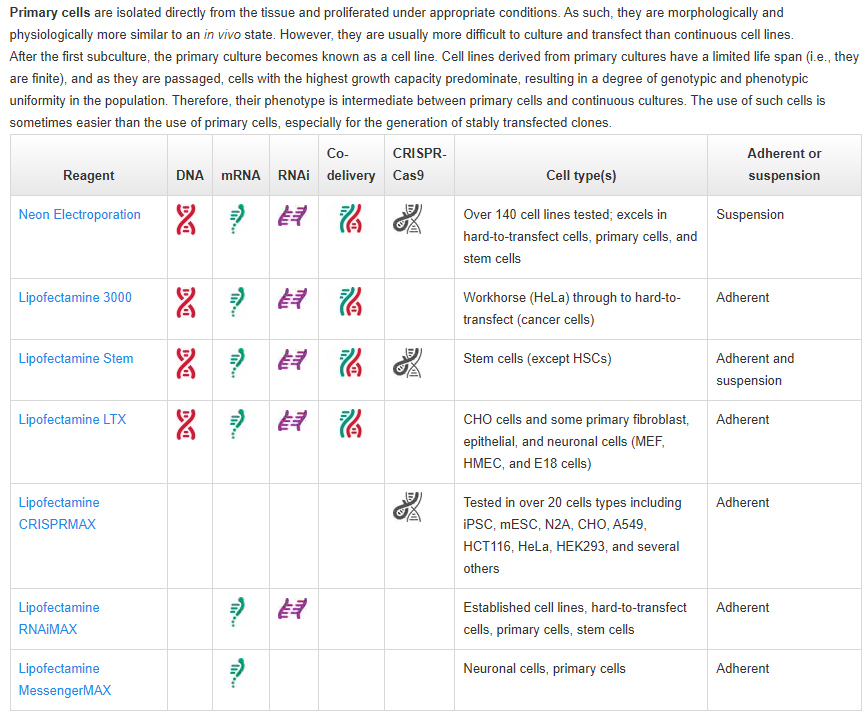The height and width of the screenshot is (720, 868).
Task: Click the mRNA icon for Lipofectamine LTX
Action: [237, 424]
